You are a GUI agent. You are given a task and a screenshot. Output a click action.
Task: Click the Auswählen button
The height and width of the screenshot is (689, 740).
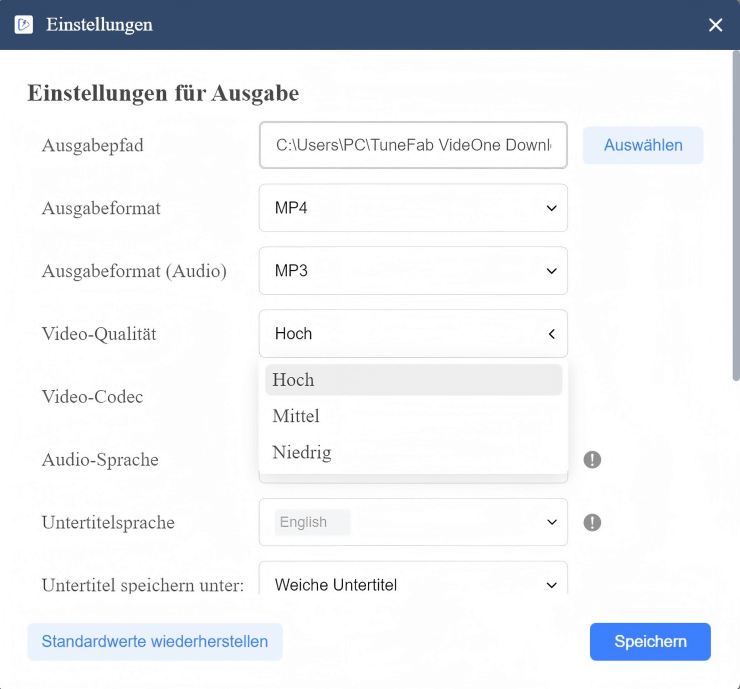(x=643, y=145)
